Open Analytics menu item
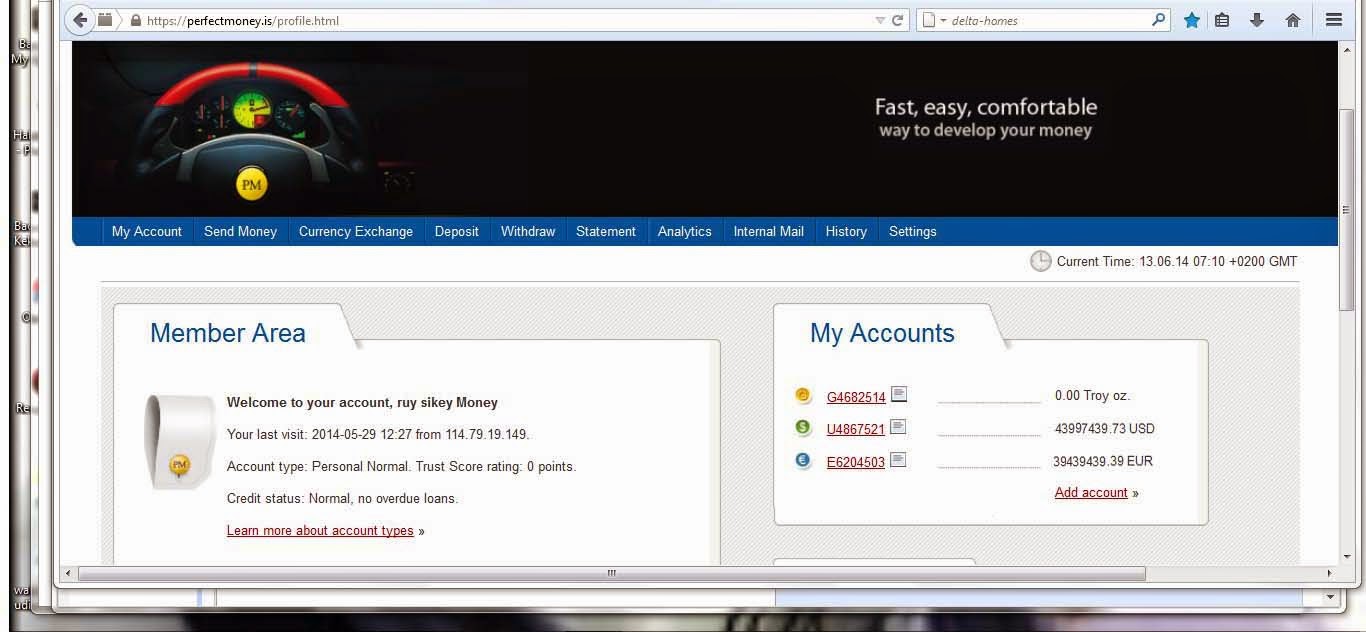1366x632 pixels. point(685,231)
